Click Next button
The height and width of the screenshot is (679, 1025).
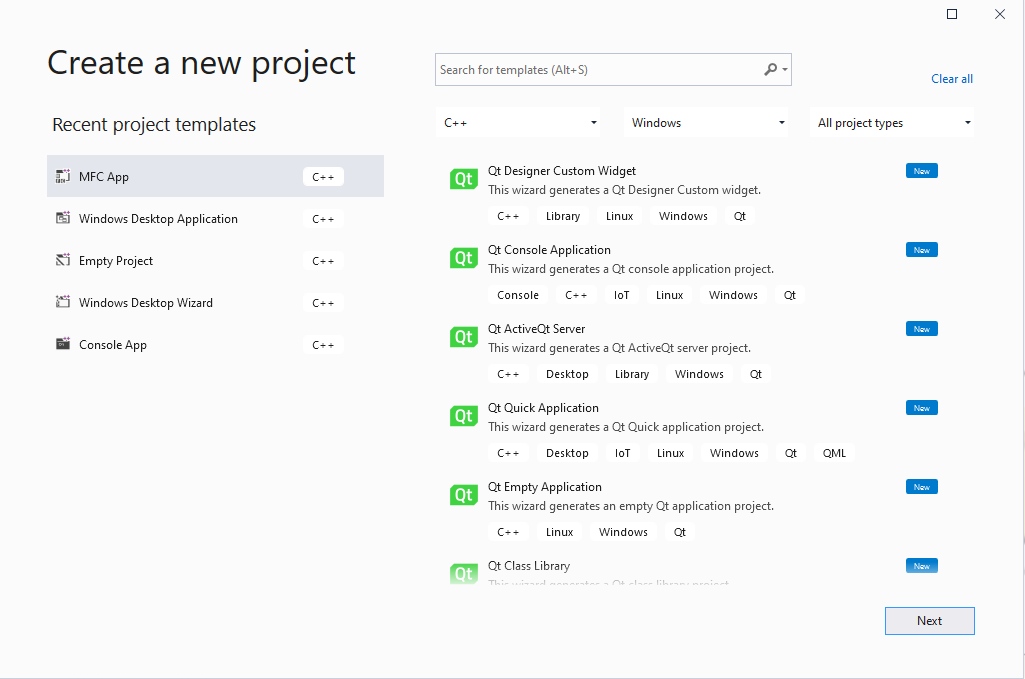pyautogui.click(x=930, y=621)
